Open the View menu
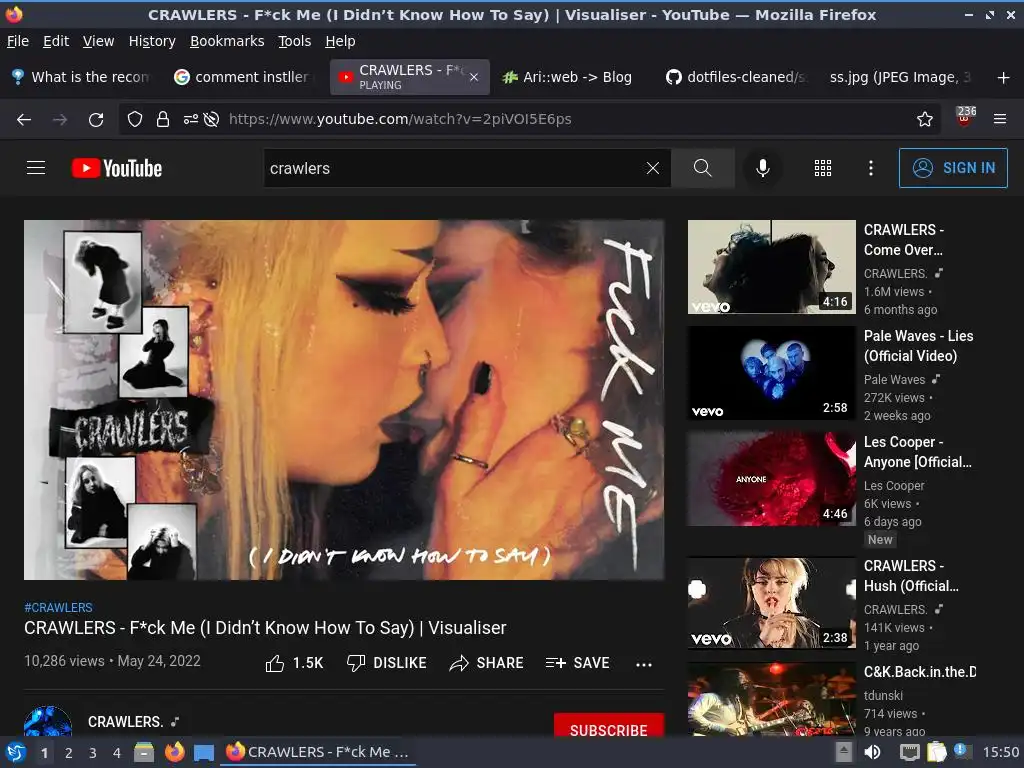This screenshot has height=768, width=1024. (99, 41)
